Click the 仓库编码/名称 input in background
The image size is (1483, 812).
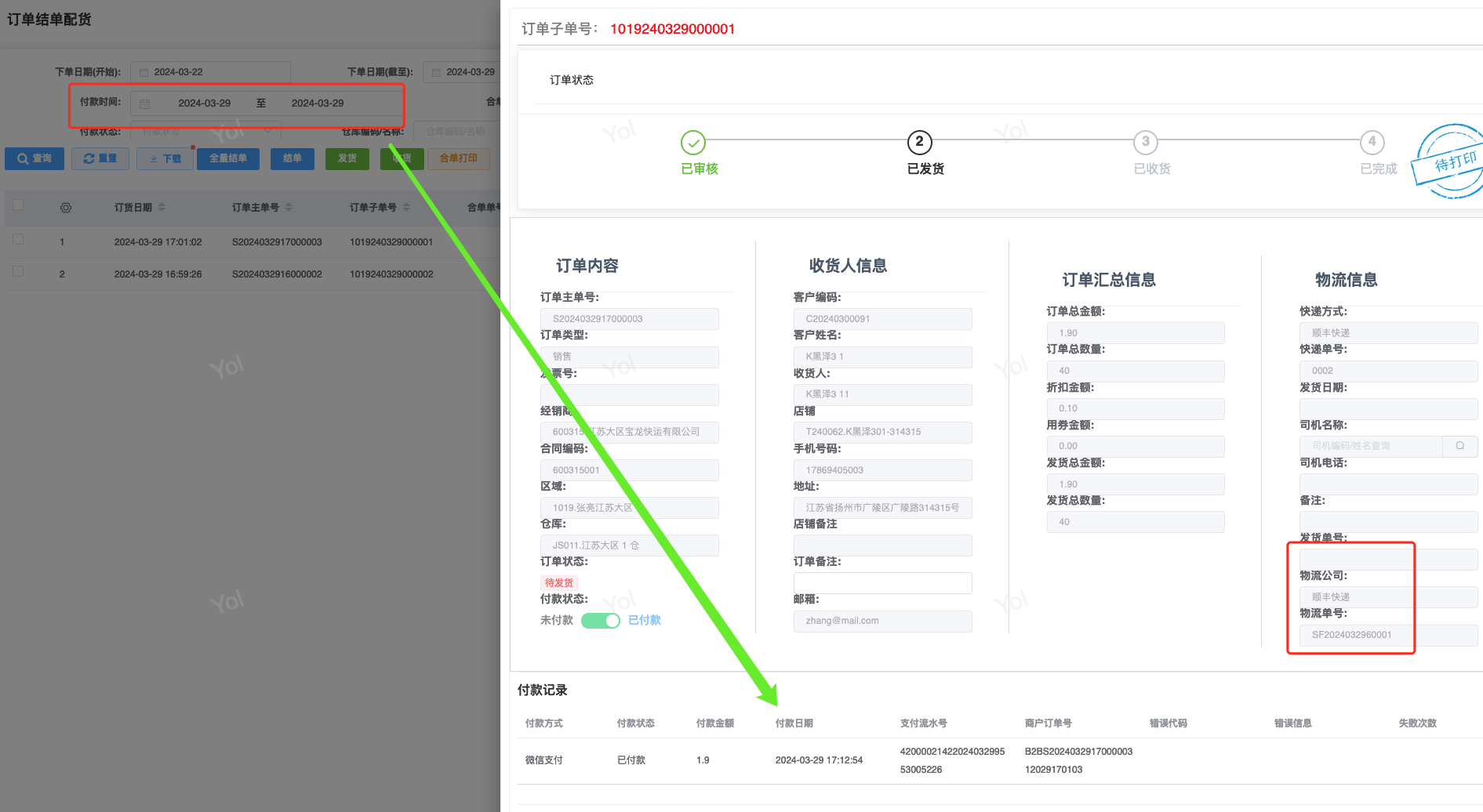click(x=457, y=131)
